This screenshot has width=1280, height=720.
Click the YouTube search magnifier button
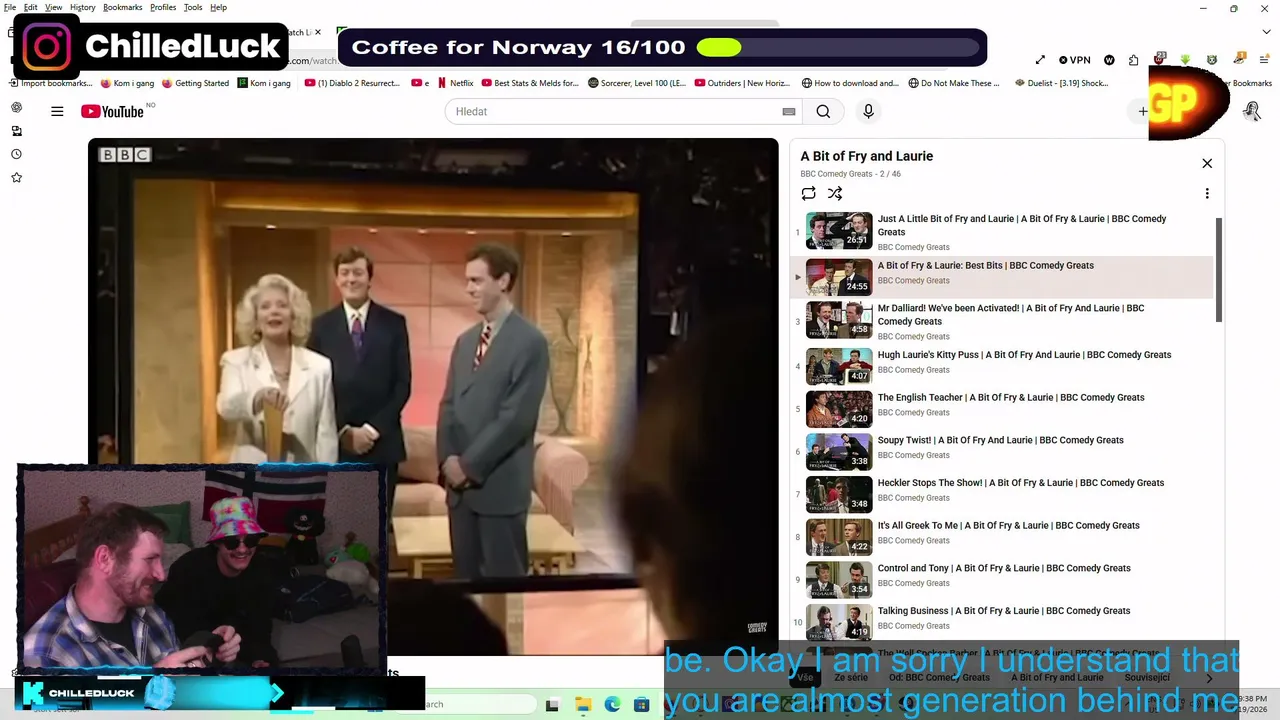click(x=823, y=112)
